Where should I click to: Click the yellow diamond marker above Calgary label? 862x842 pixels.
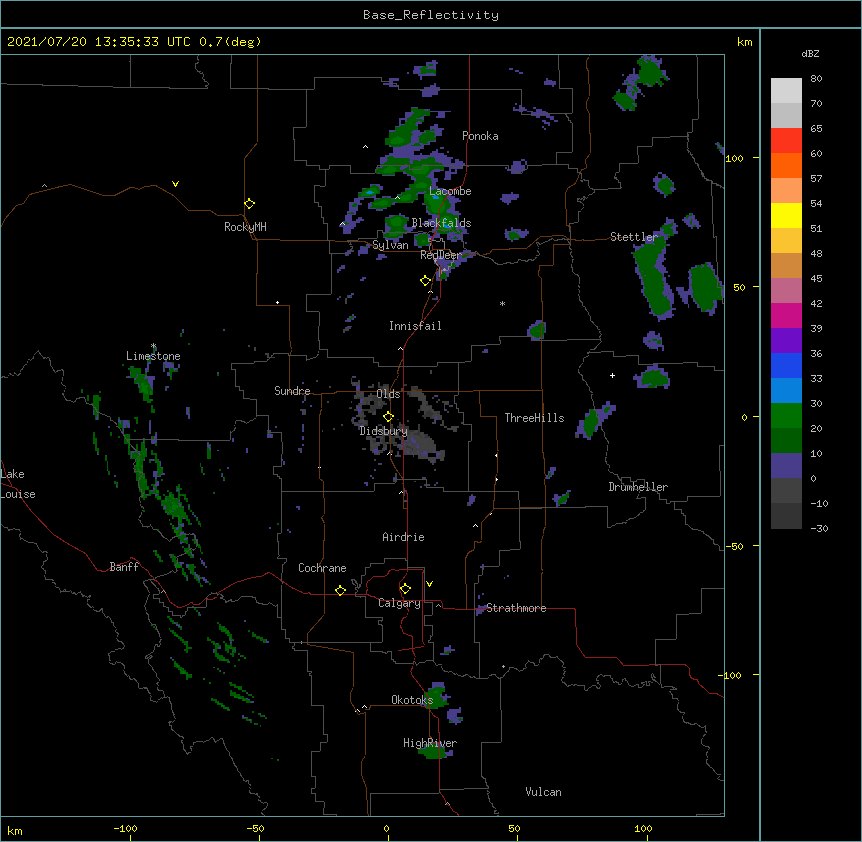tap(405, 589)
